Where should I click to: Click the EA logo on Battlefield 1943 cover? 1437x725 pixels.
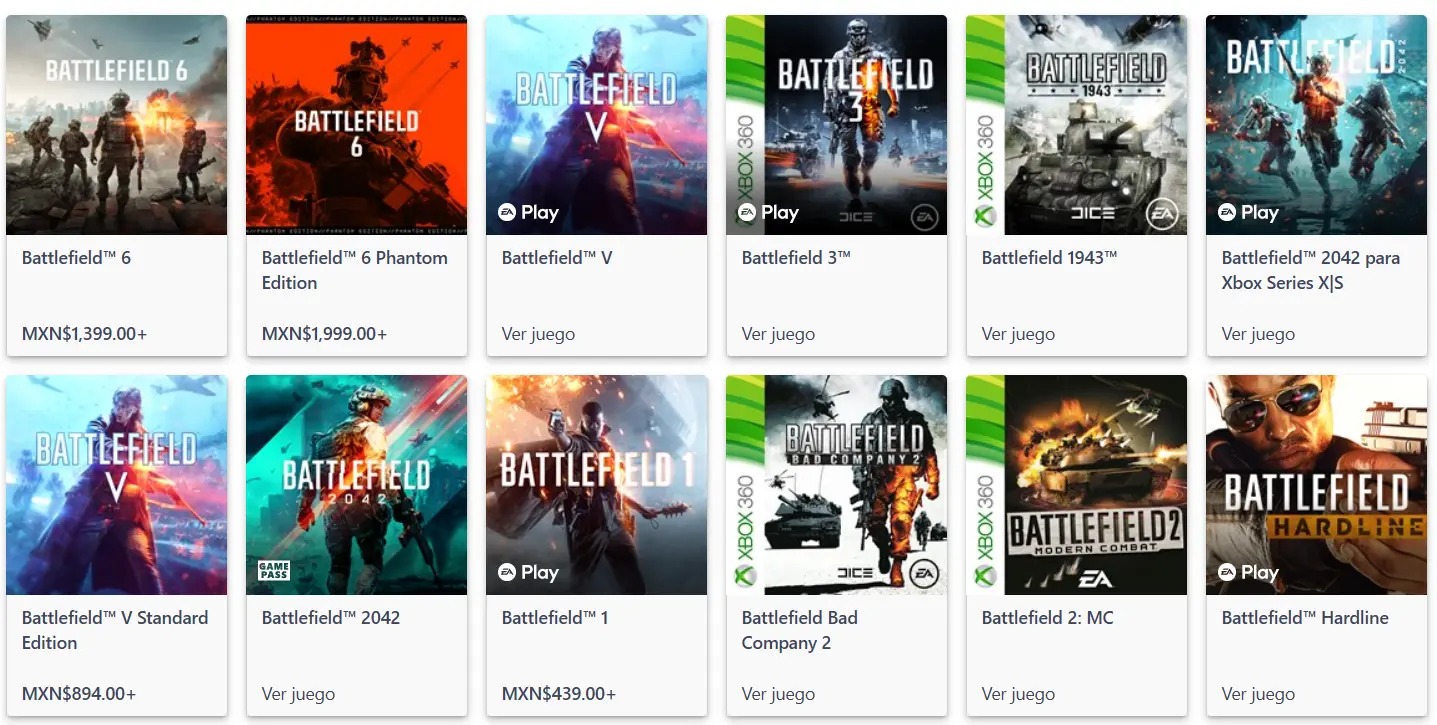1162,214
